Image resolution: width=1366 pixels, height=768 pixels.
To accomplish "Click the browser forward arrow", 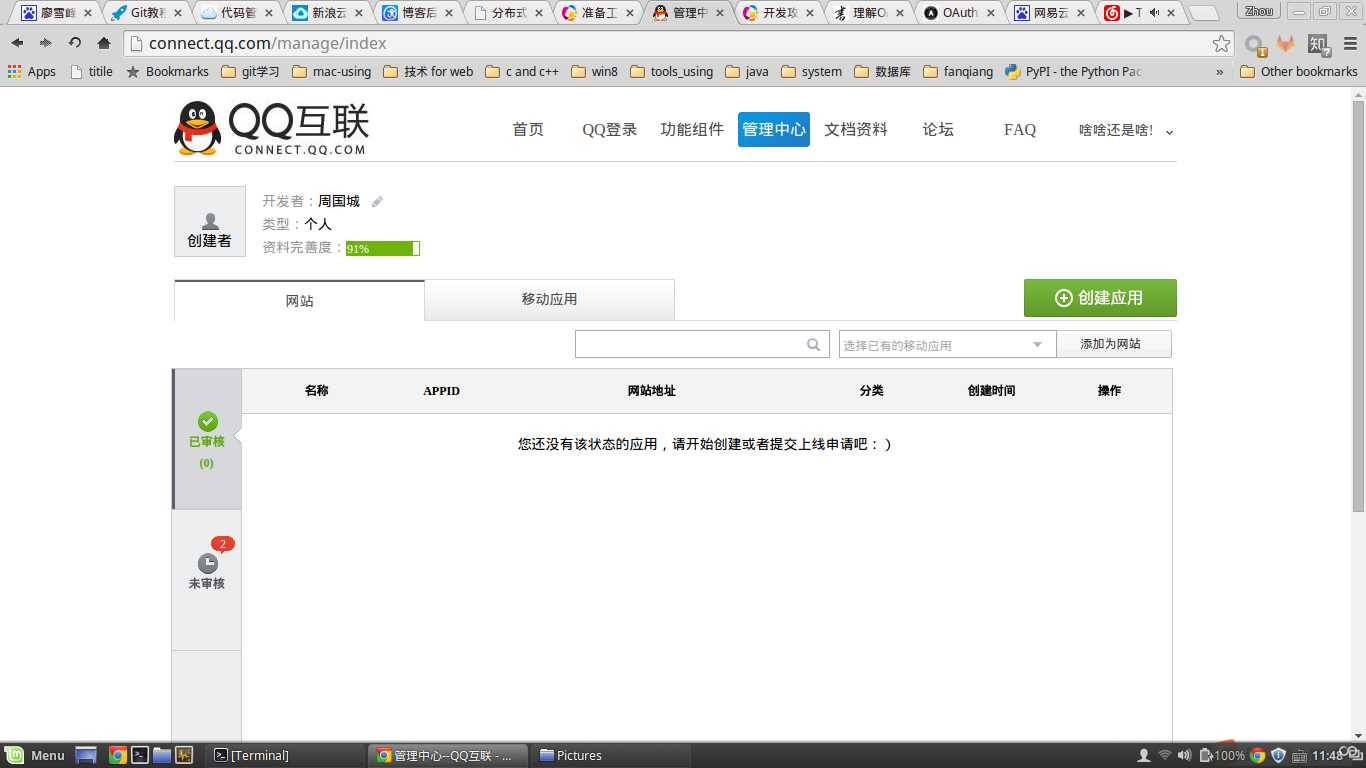I will [46, 43].
